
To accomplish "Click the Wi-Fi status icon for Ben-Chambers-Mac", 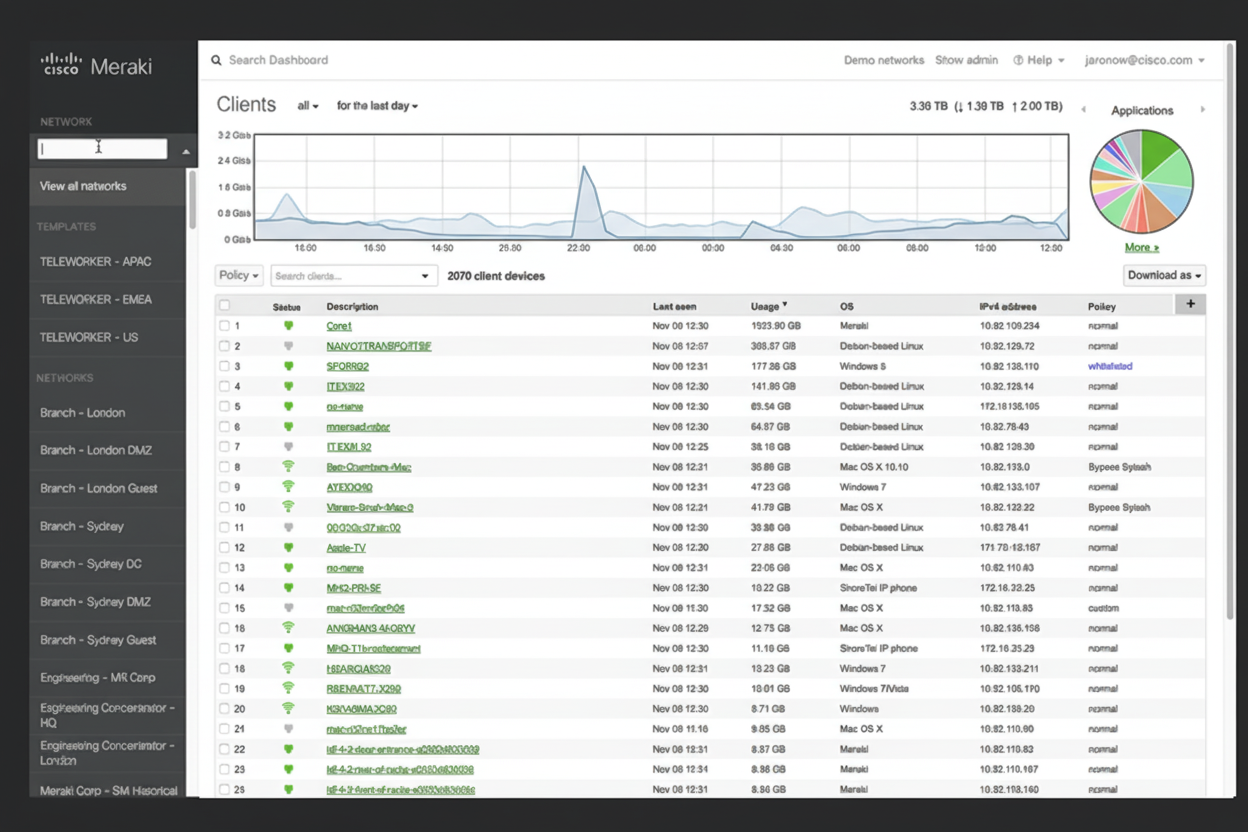I will [288, 466].
